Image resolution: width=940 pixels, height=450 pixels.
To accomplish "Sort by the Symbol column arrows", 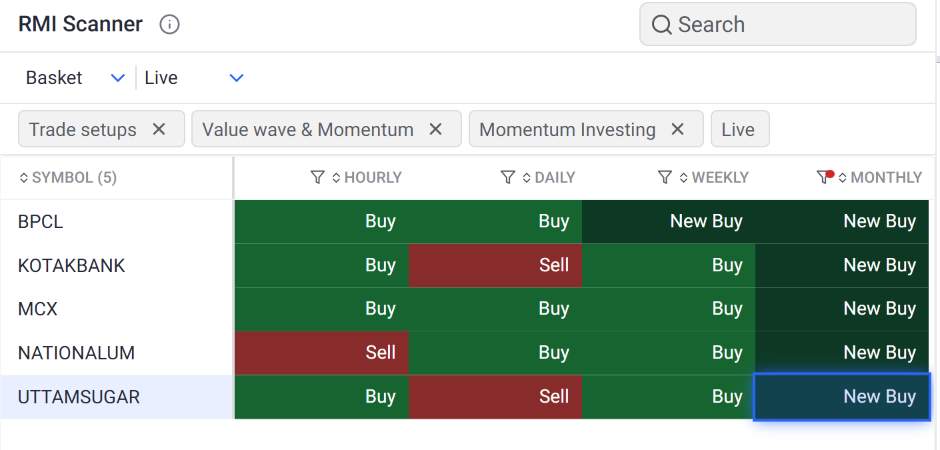I will click(25, 178).
